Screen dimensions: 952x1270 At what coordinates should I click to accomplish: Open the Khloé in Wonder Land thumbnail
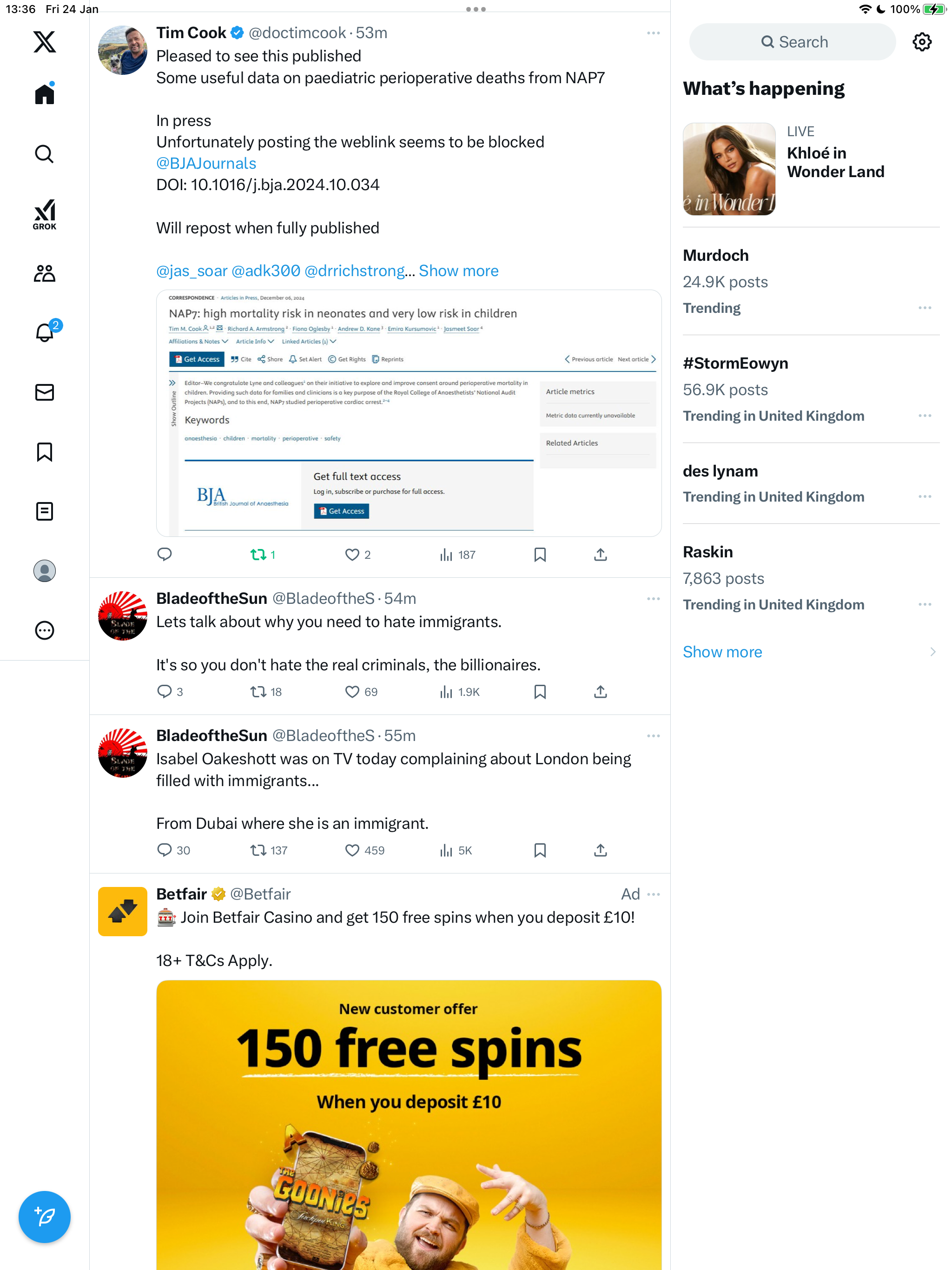point(728,169)
